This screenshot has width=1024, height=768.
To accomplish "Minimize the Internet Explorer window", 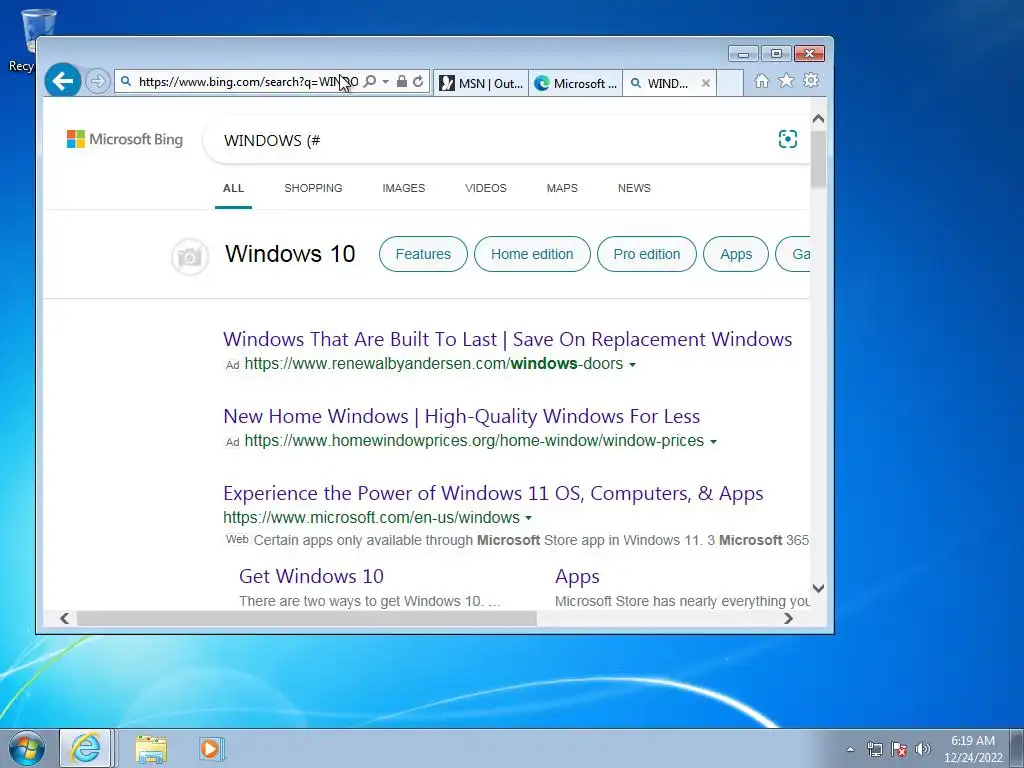I will pos(743,54).
